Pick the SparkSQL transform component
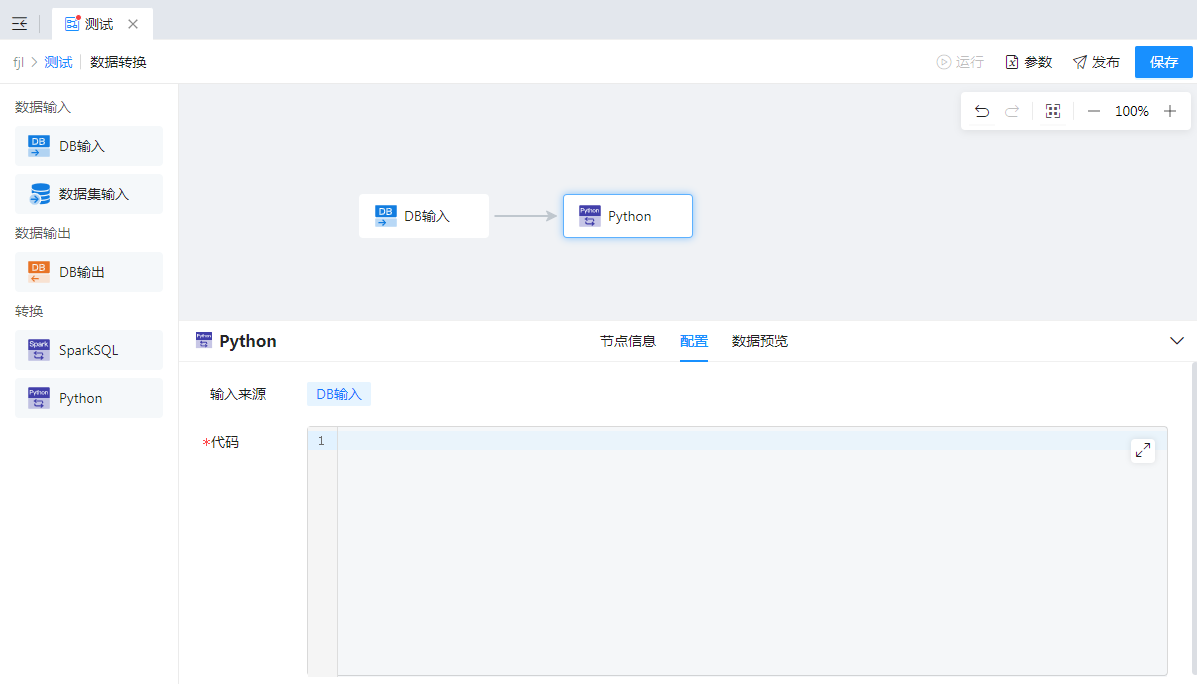This screenshot has width=1197, height=684. click(x=89, y=350)
